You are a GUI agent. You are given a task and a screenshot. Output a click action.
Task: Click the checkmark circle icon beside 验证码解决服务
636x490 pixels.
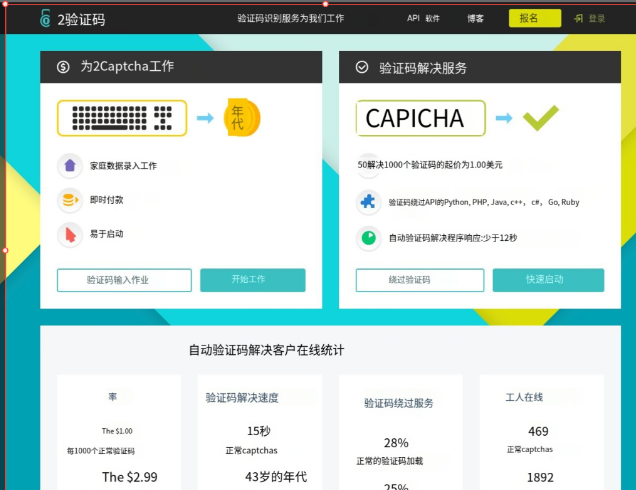click(362, 67)
